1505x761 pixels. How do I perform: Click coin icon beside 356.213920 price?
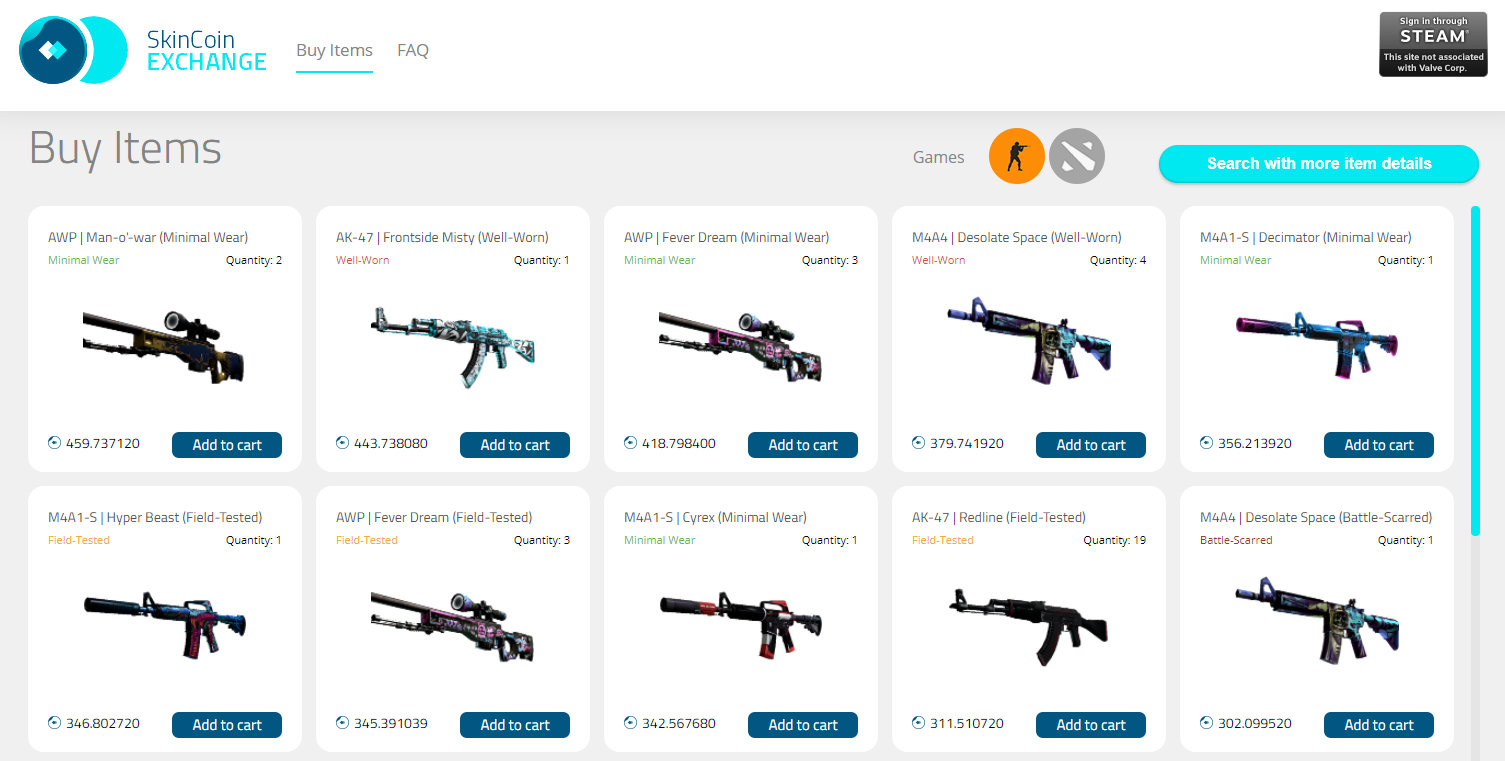click(x=1206, y=443)
